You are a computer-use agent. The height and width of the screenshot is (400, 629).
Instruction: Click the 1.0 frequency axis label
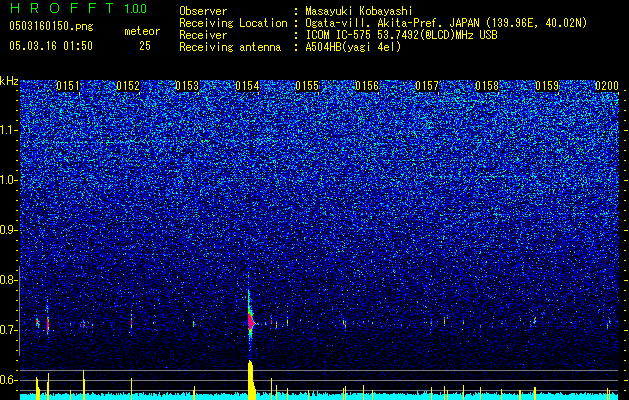(9, 180)
